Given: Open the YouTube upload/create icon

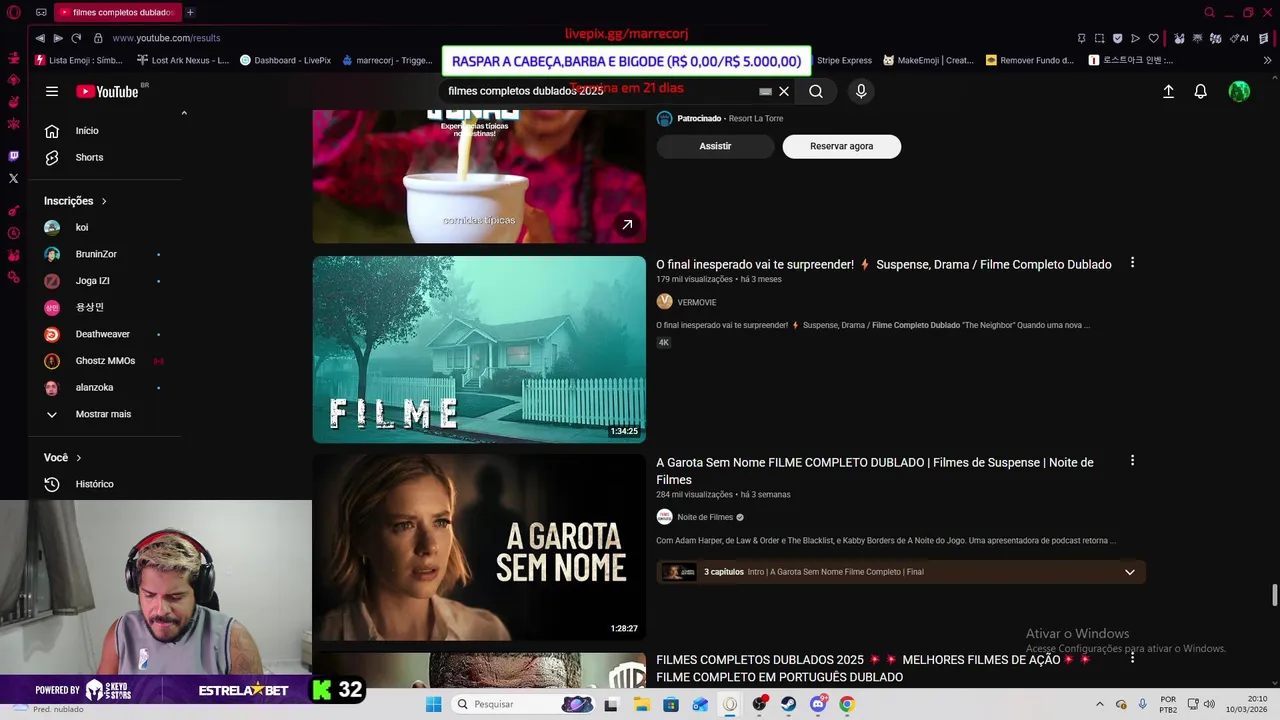Looking at the screenshot, I should tap(1168, 91).
